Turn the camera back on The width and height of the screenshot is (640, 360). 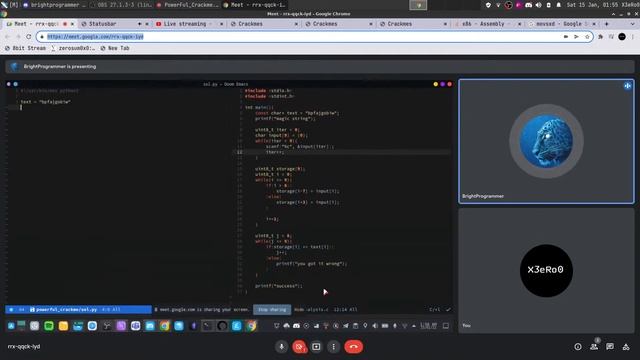coord(299,347)
